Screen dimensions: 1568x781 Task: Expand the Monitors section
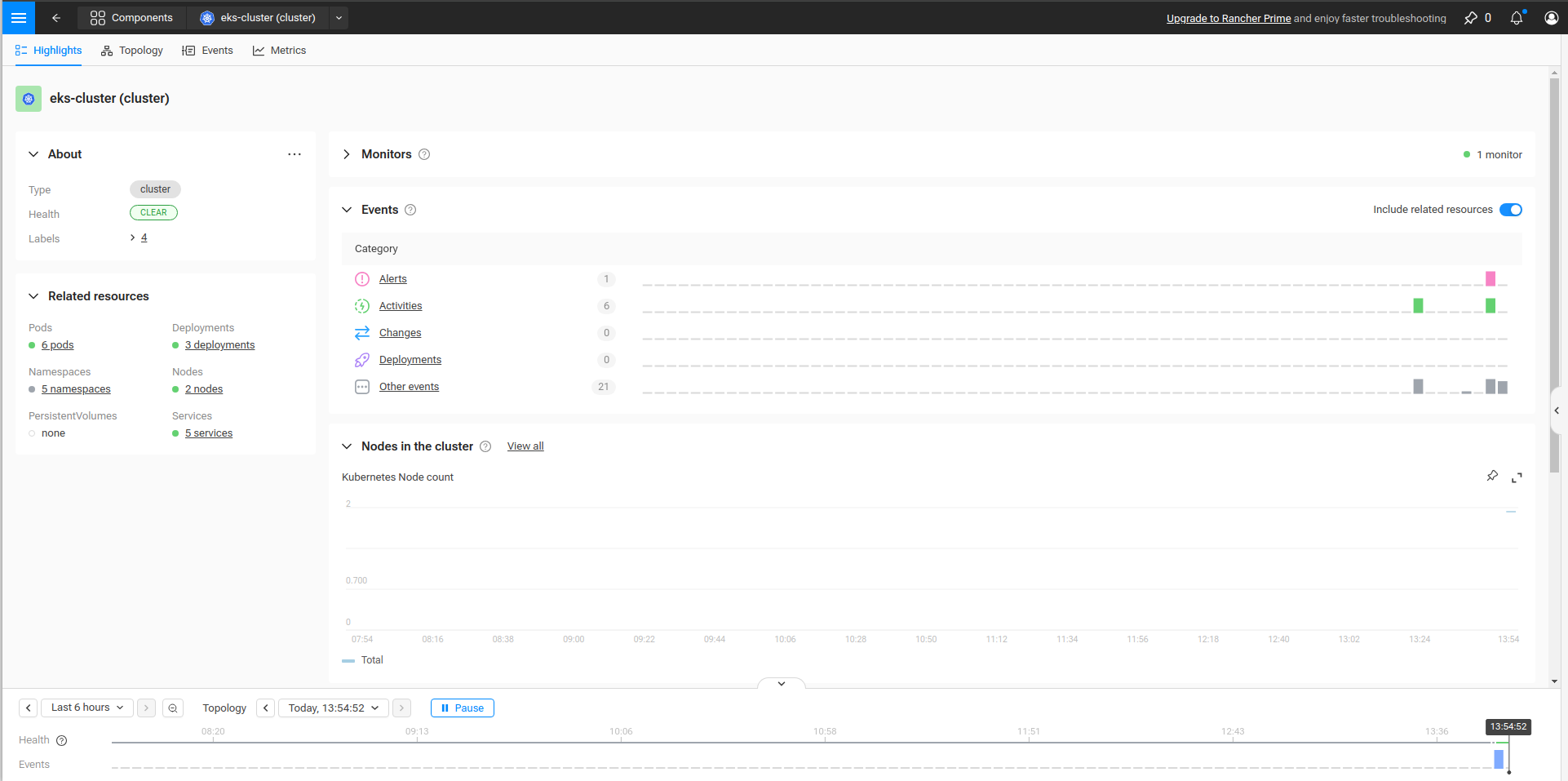[346, 154]
